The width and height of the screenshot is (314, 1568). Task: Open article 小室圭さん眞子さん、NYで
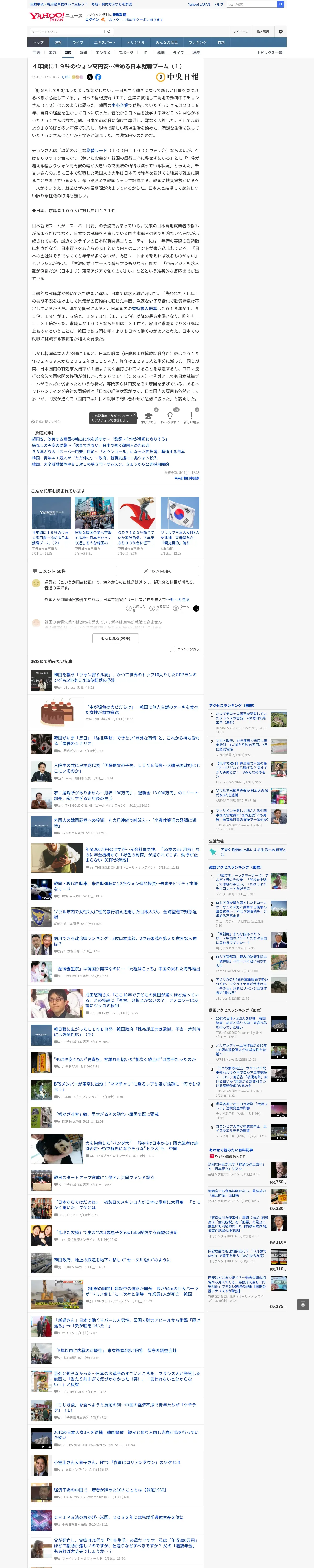(117, 1462)
